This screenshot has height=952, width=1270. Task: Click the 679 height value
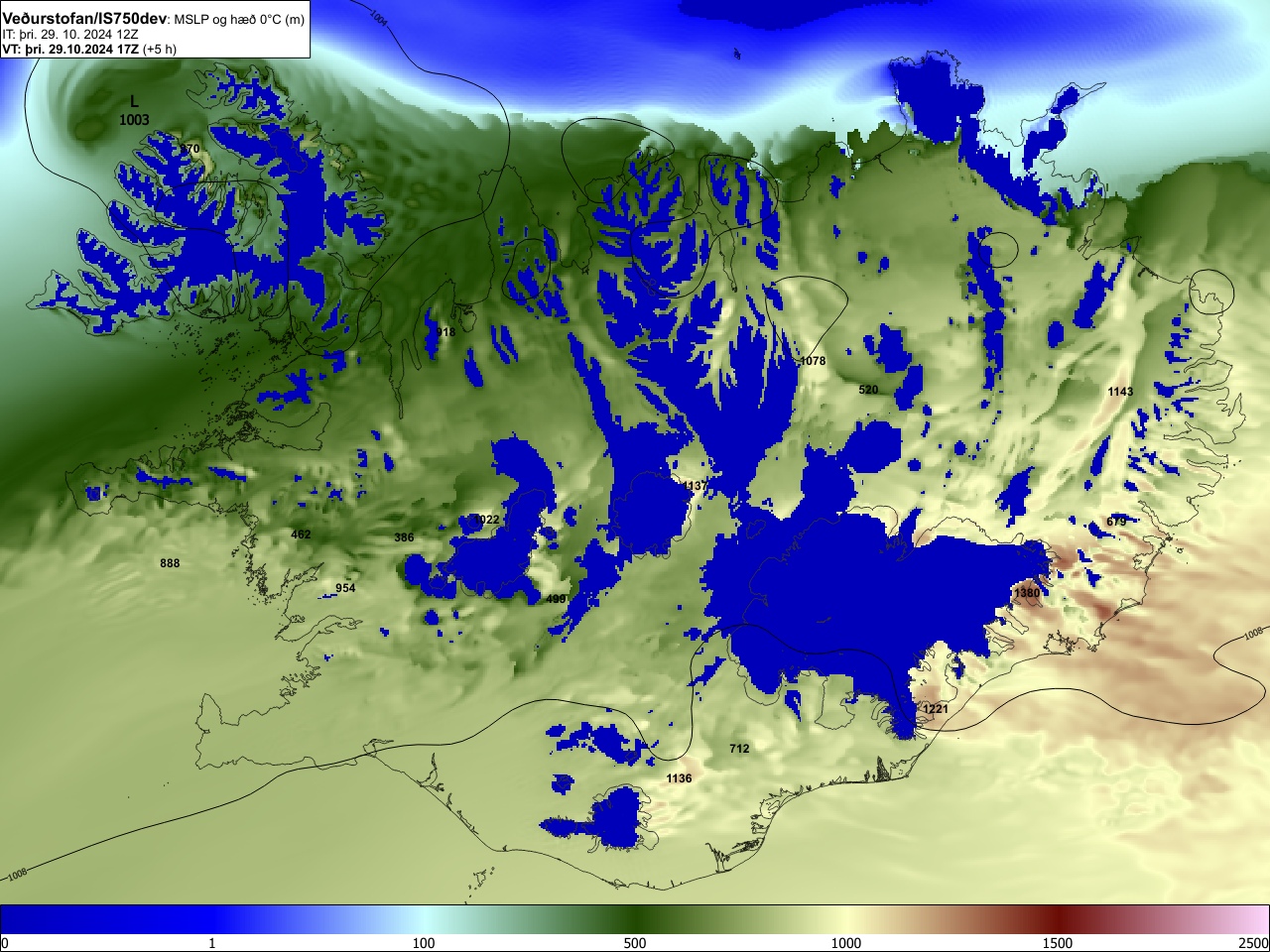1116,522
